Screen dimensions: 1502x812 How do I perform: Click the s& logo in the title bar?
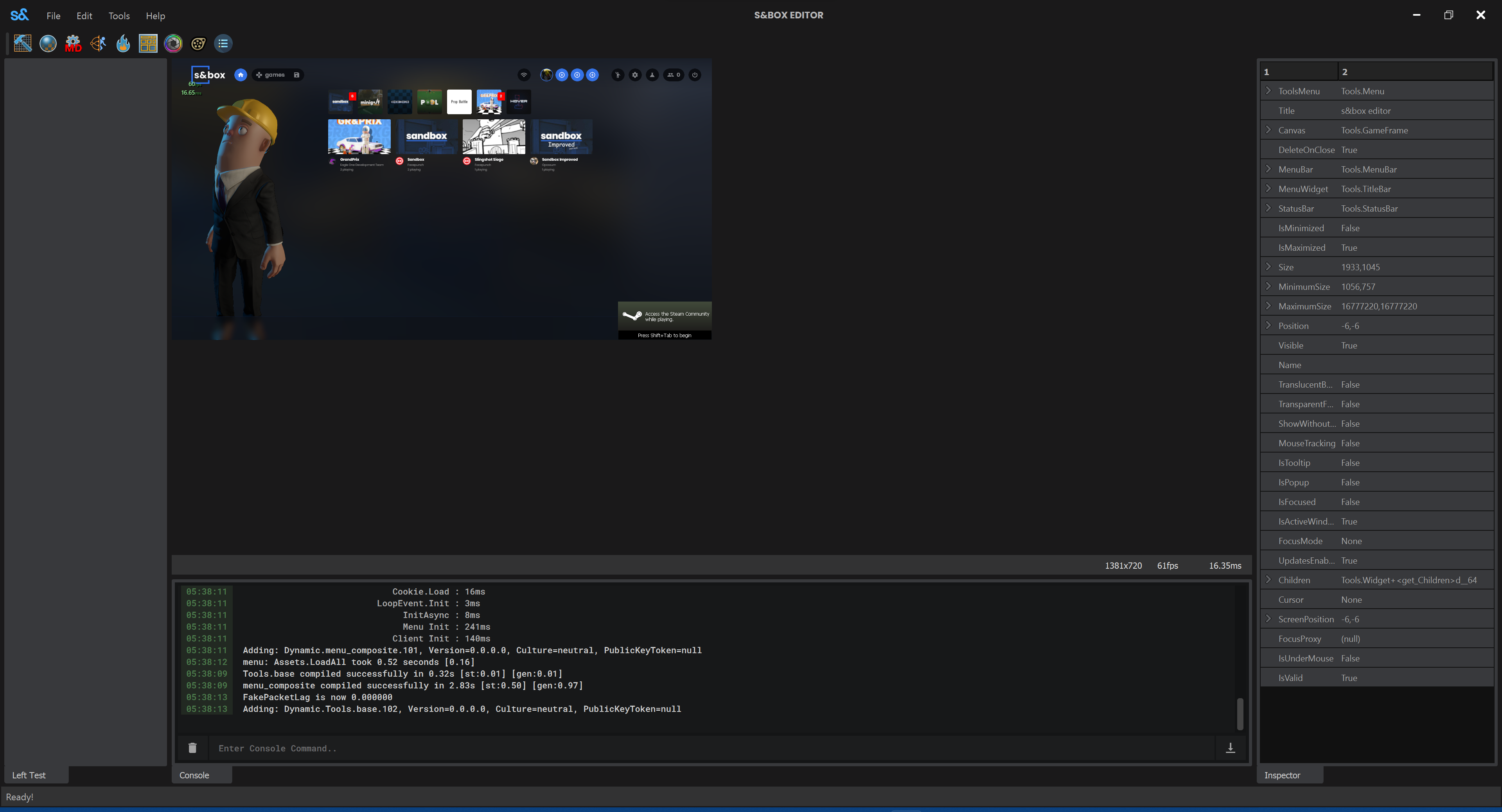point(19,14)
